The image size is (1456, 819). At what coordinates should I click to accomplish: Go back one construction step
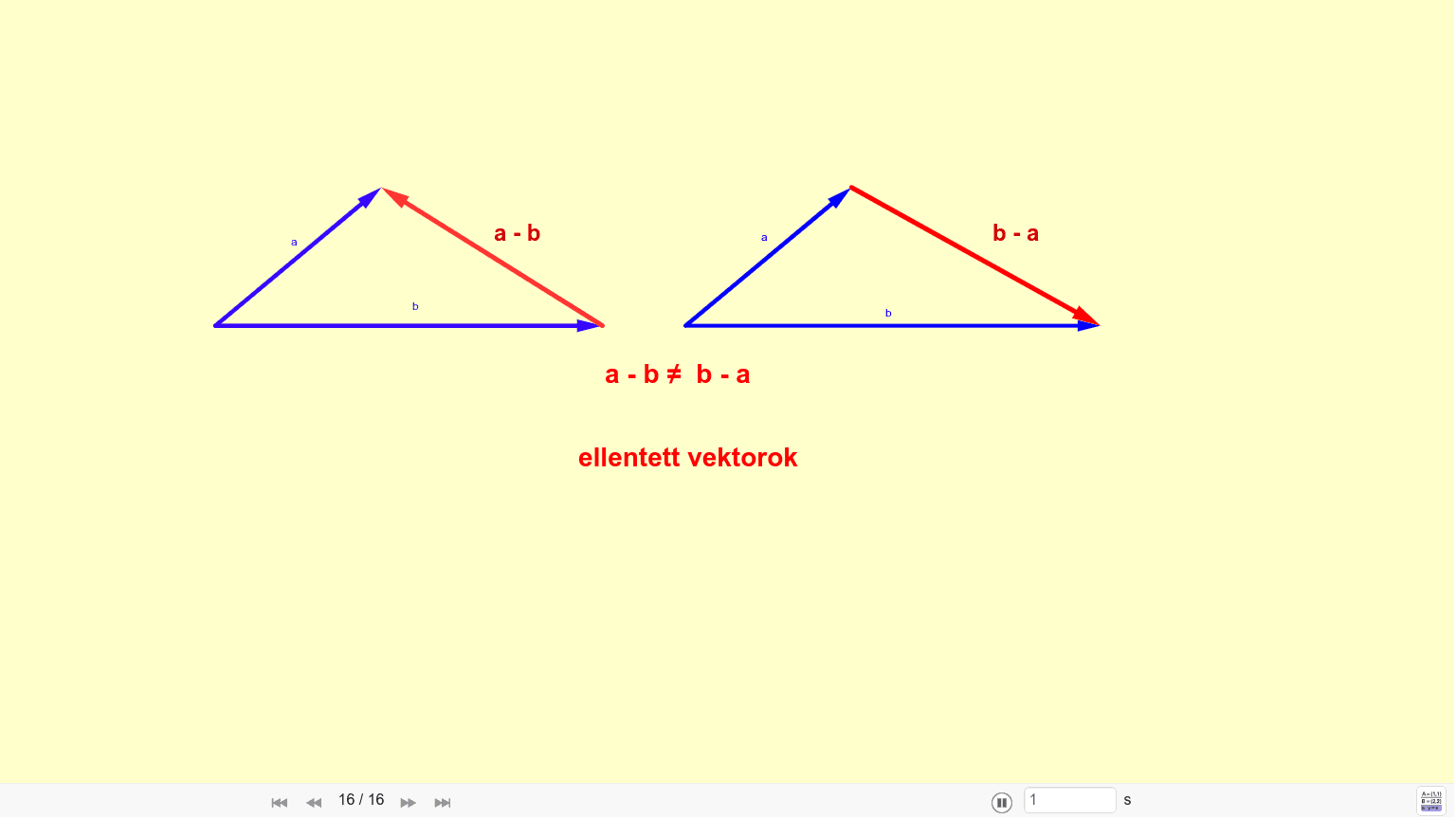coord(314,802)
